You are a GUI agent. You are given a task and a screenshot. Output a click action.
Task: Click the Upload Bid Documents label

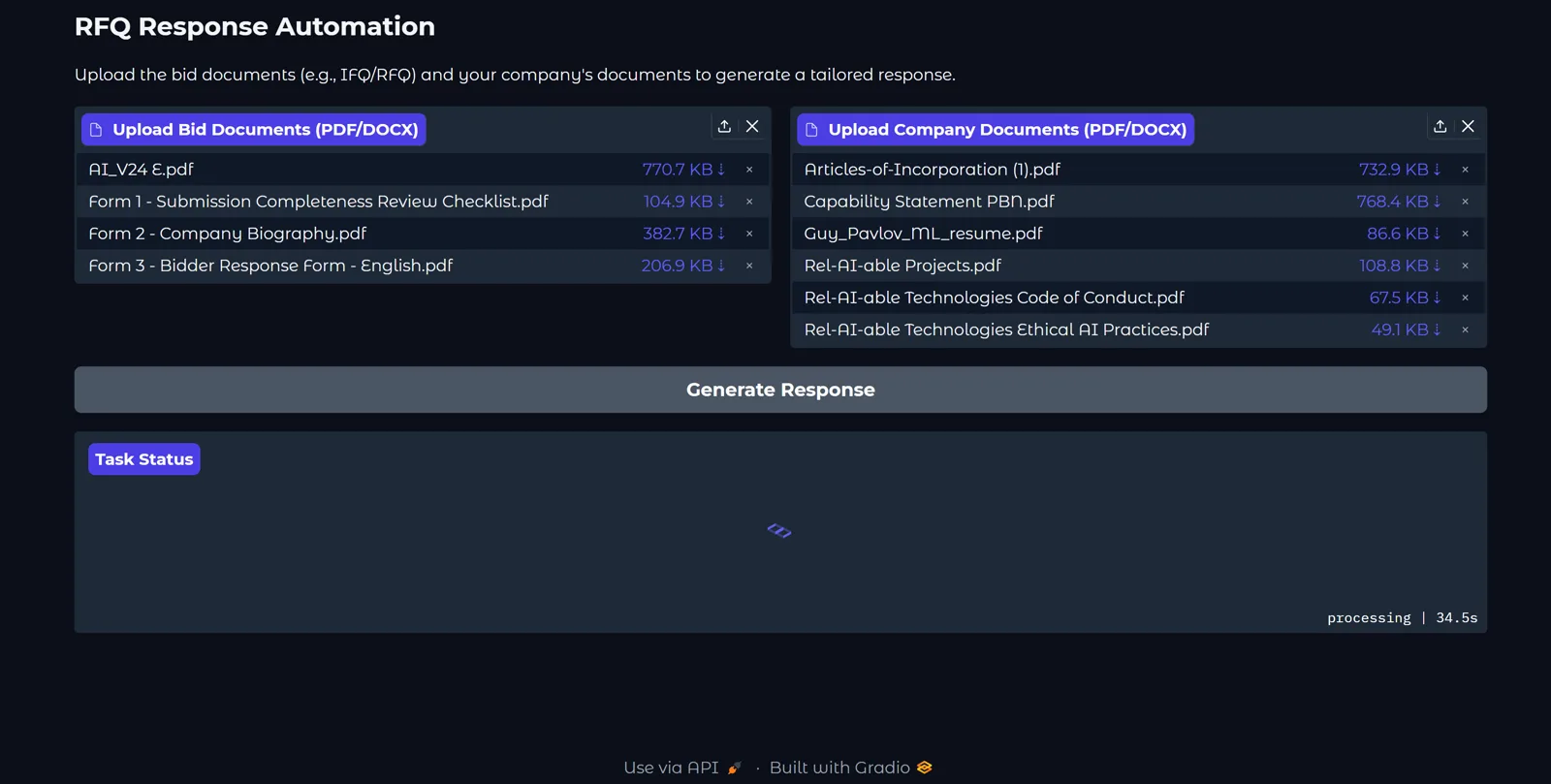point(254,130)
